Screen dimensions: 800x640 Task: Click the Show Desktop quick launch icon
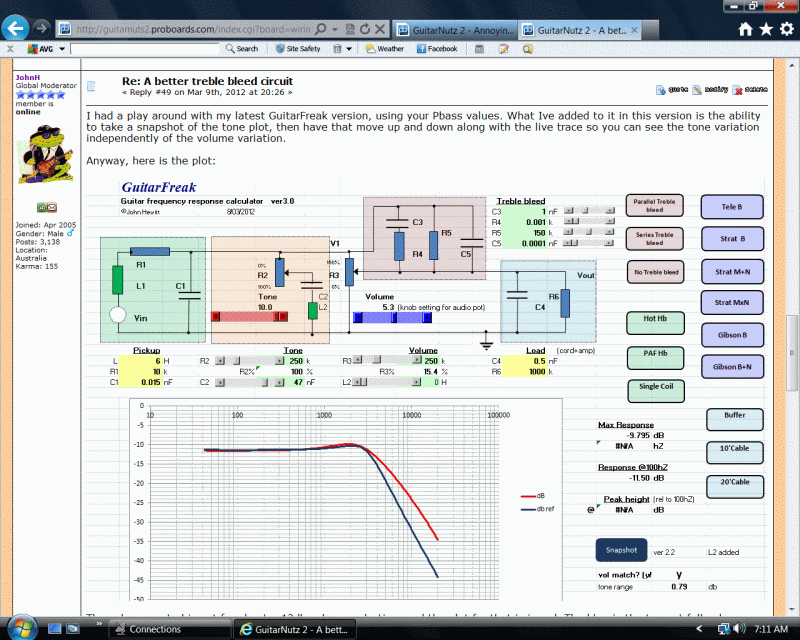pos(55,629)
